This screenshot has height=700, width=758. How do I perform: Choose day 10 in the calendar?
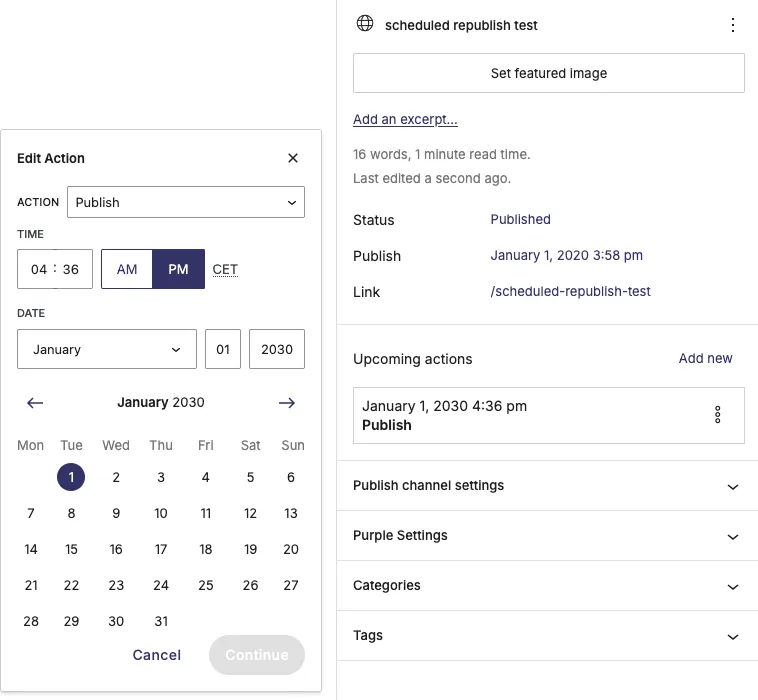pos(161,513)
